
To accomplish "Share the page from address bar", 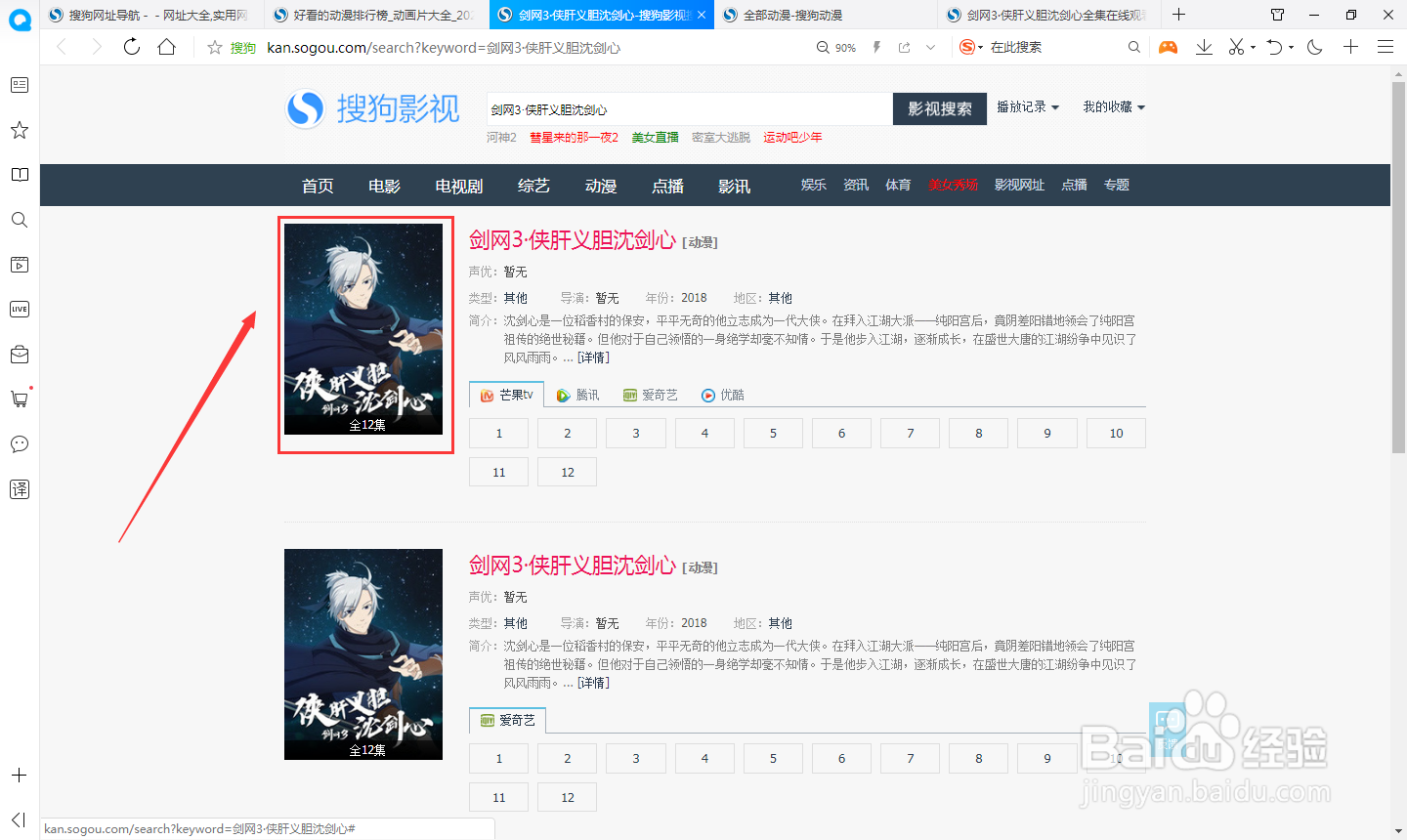I will pyautogui.click(x=904, y=47).
